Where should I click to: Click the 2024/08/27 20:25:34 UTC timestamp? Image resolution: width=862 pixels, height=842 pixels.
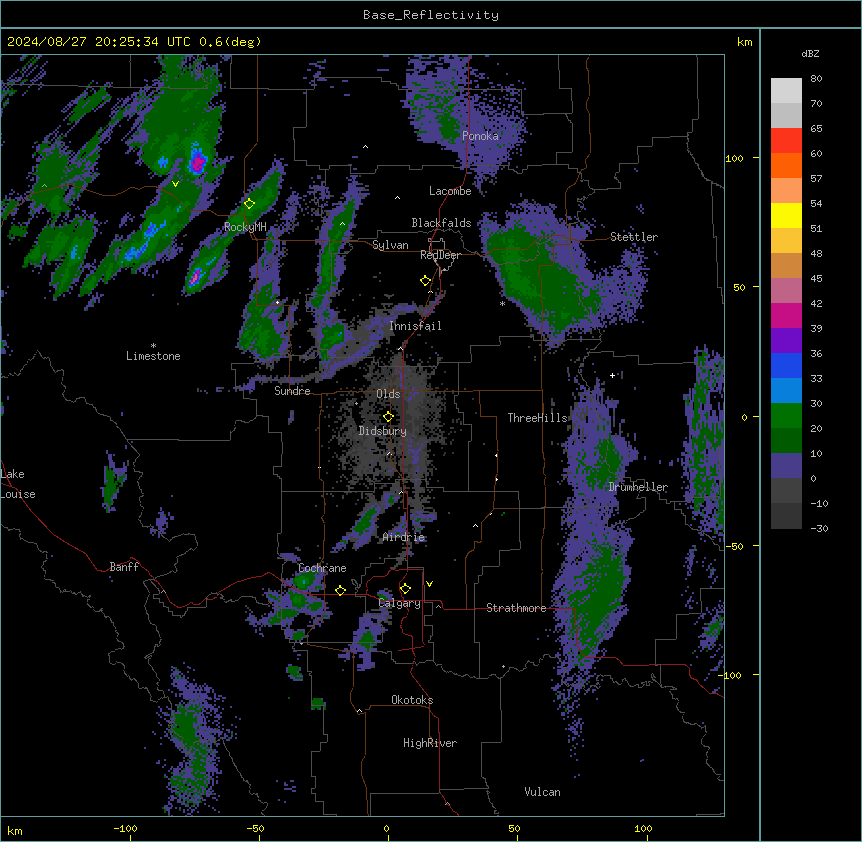tap(99, 42)
